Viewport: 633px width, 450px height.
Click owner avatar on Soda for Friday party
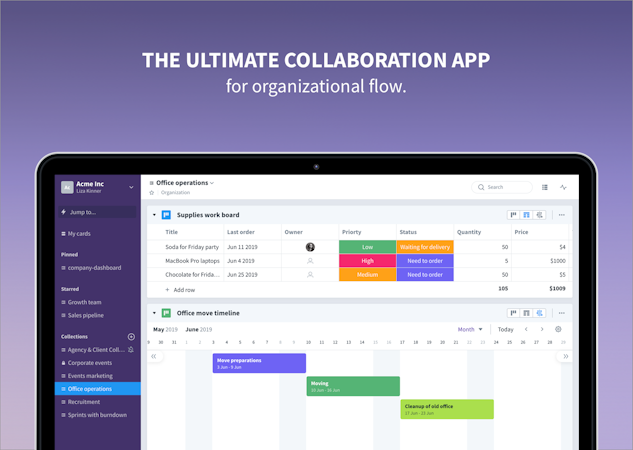tap(310, 247)
